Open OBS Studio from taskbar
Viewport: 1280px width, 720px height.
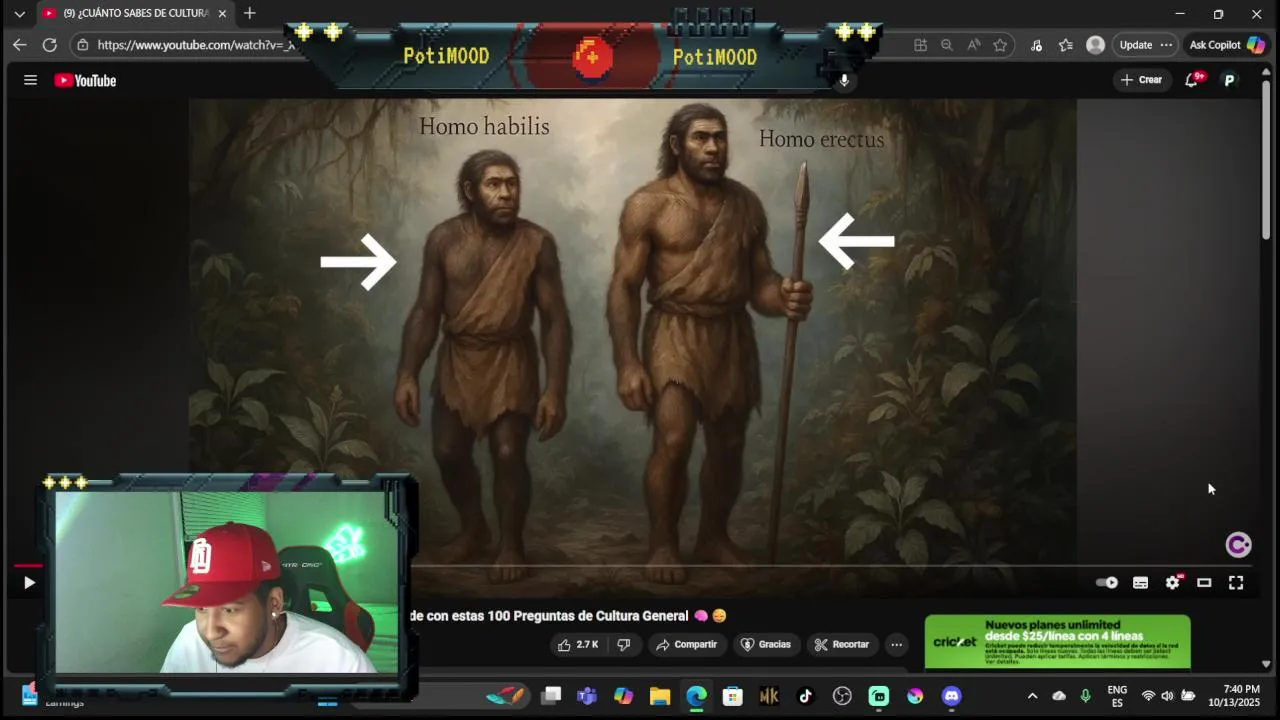point(842,696)
